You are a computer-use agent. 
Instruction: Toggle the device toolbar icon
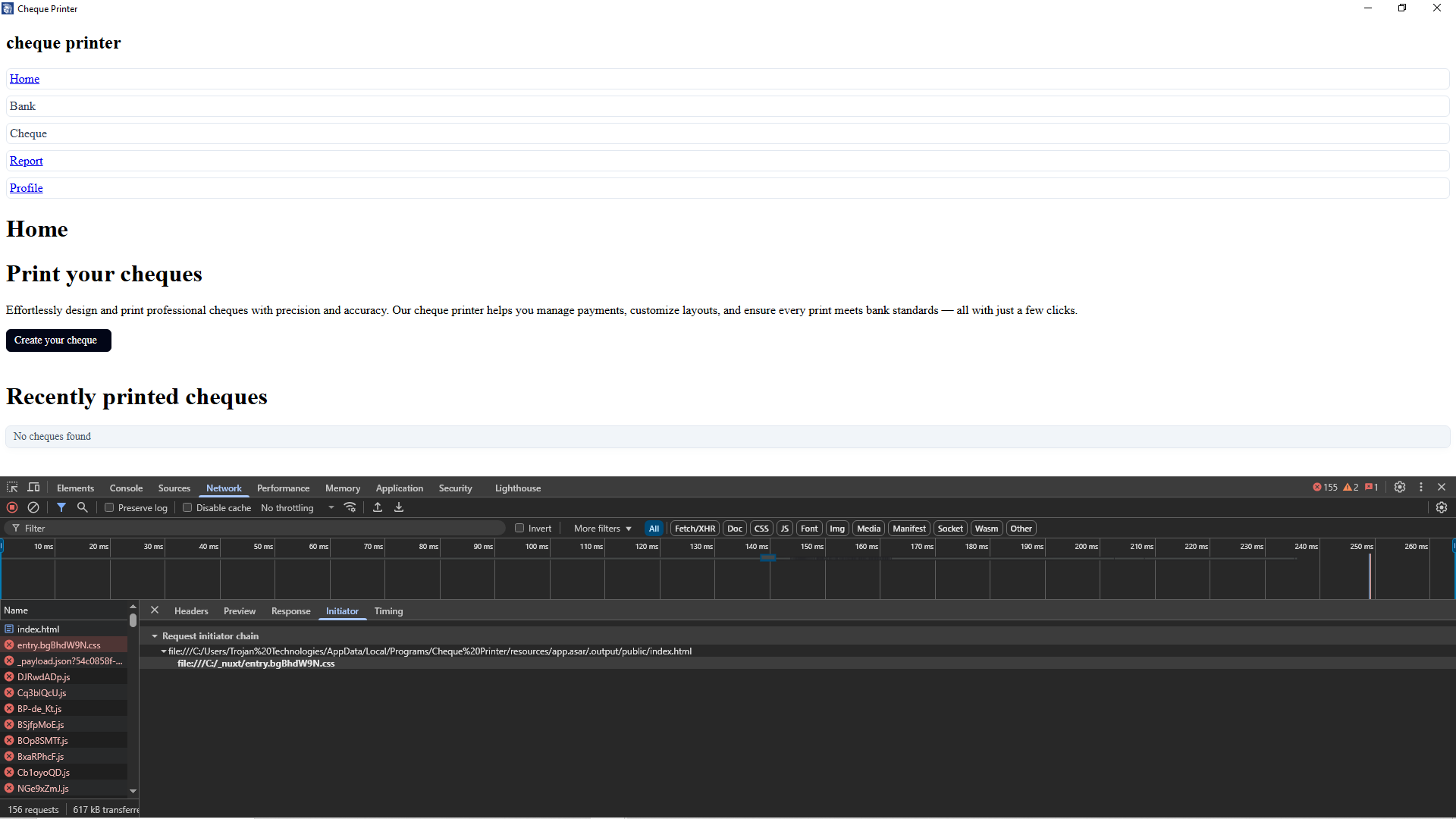[33, 488]
